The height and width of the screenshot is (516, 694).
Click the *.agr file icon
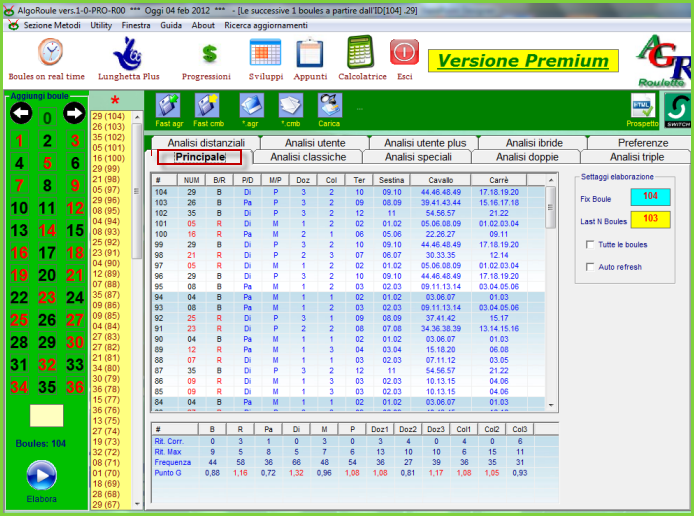pos(251,106)
